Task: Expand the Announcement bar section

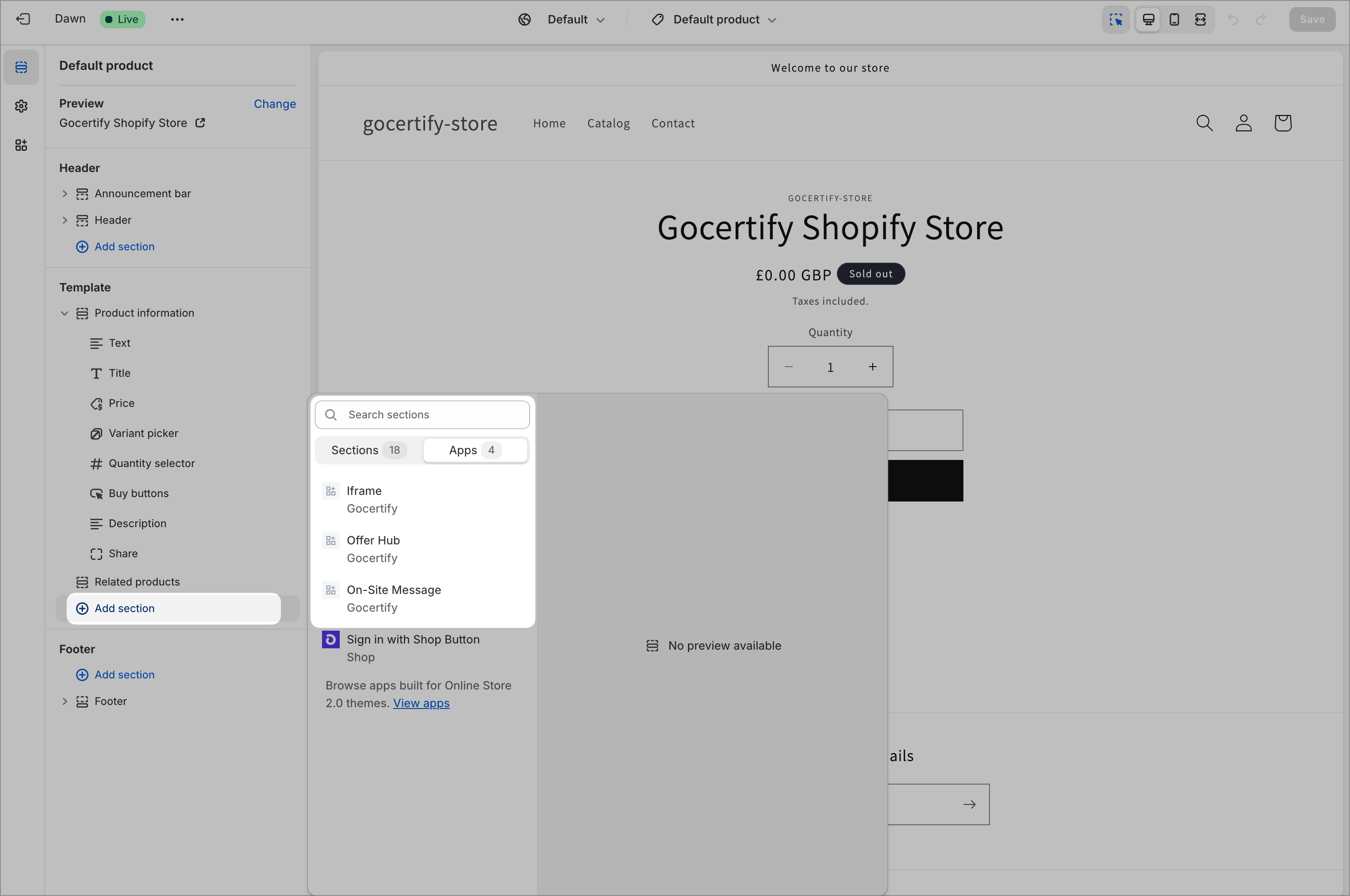Action: click(65, 193)
